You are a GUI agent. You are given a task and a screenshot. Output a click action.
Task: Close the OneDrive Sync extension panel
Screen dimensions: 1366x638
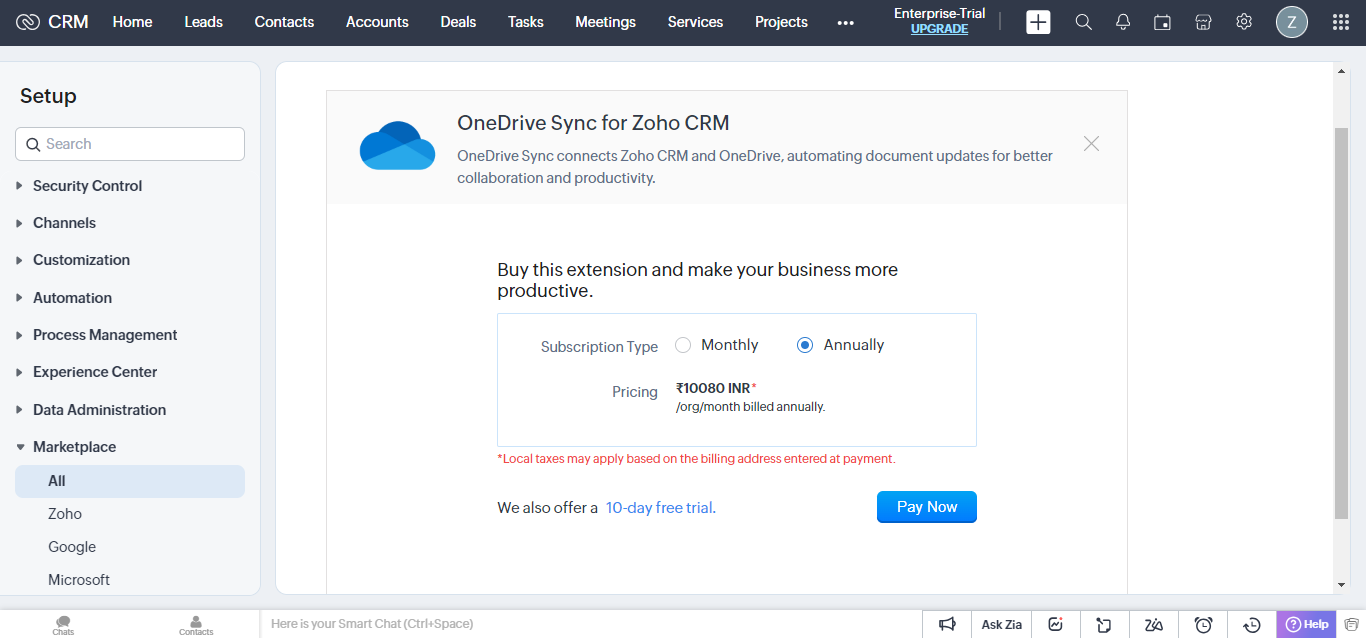click(x=1091, y=144)
